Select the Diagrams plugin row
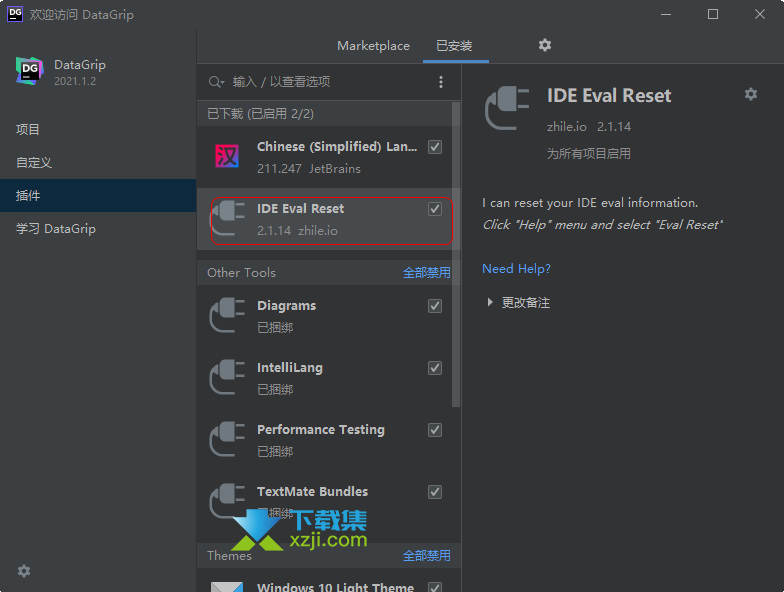Screen dimensions: 784x592 tap(324, 316)
